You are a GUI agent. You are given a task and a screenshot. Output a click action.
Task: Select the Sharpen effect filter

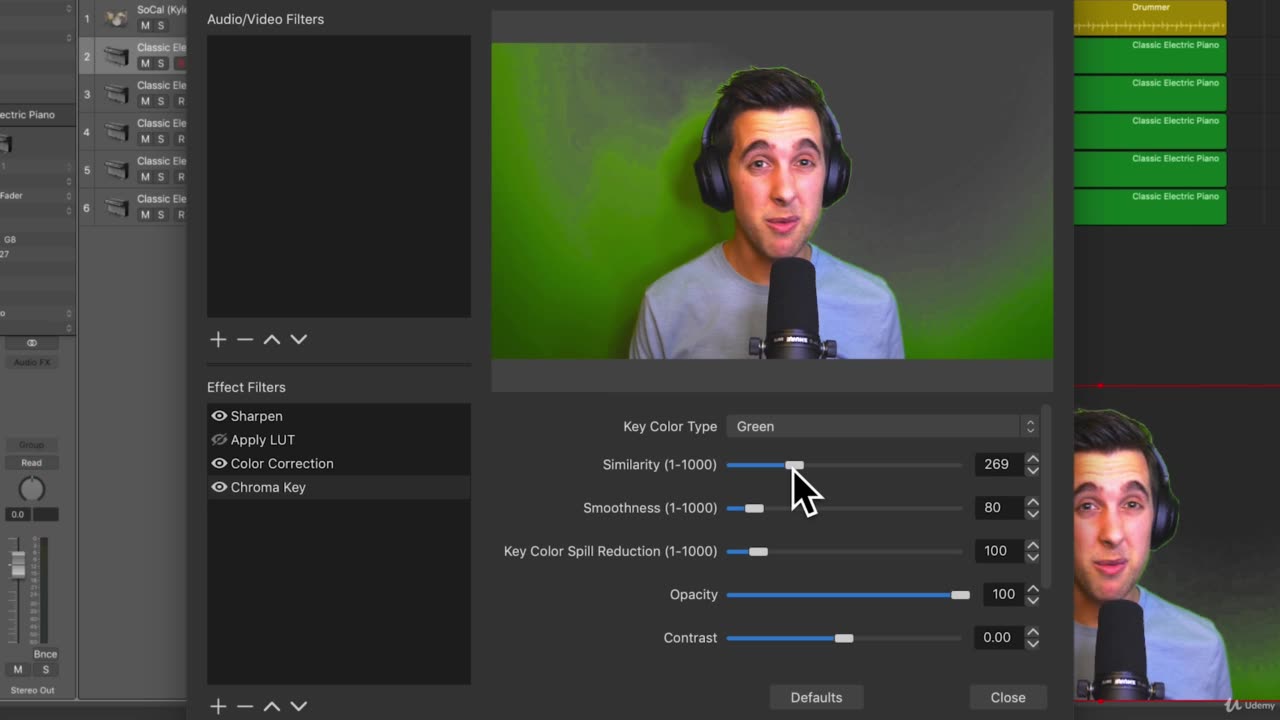pyautogui.click(x=339, y=416)
